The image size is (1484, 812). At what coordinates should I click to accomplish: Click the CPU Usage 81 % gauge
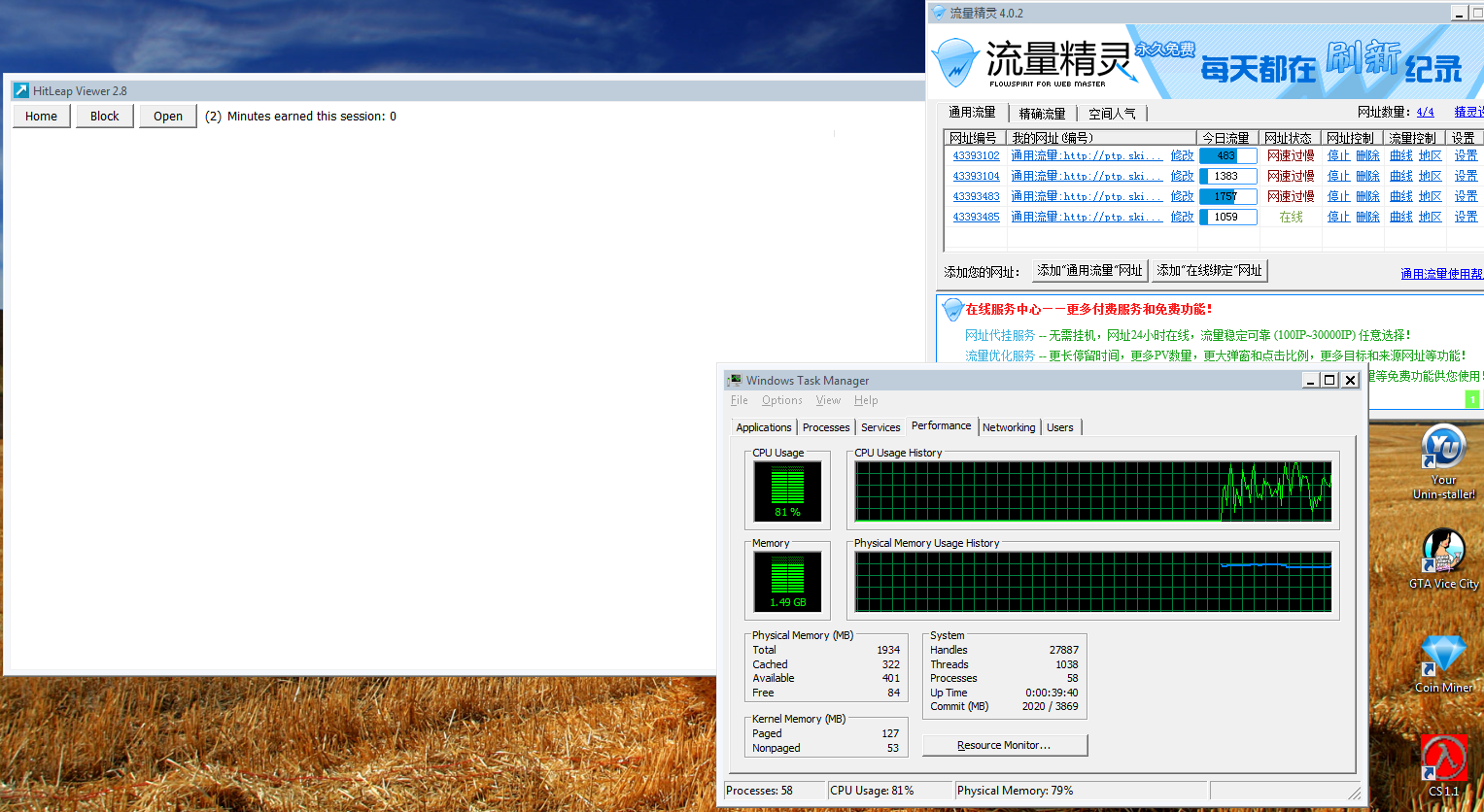[x=788, y=491]
